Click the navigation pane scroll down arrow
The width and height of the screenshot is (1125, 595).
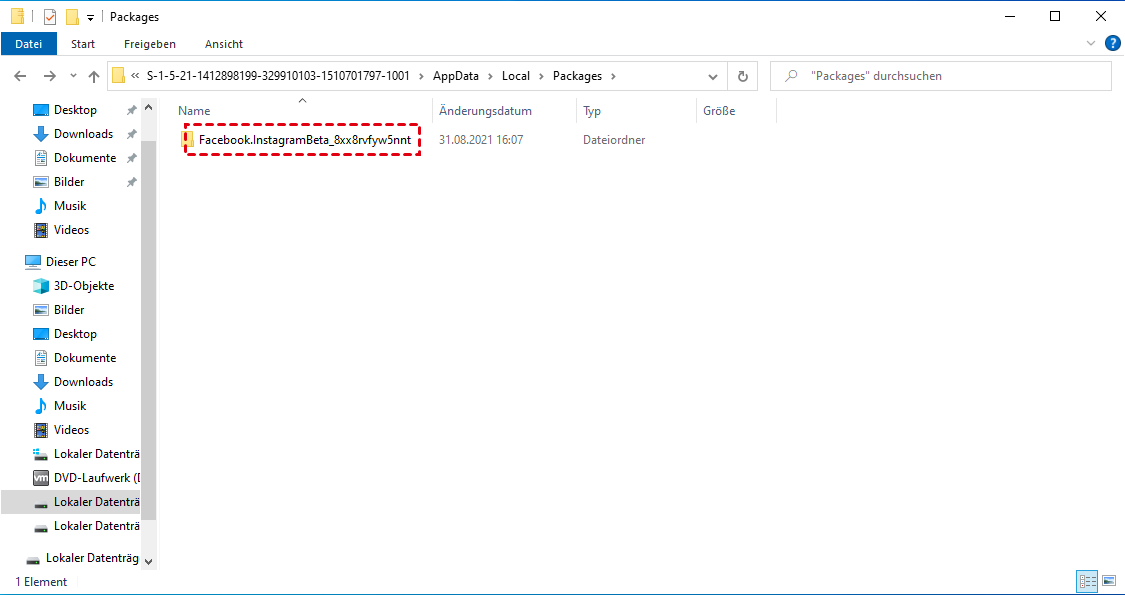(149, 561)
